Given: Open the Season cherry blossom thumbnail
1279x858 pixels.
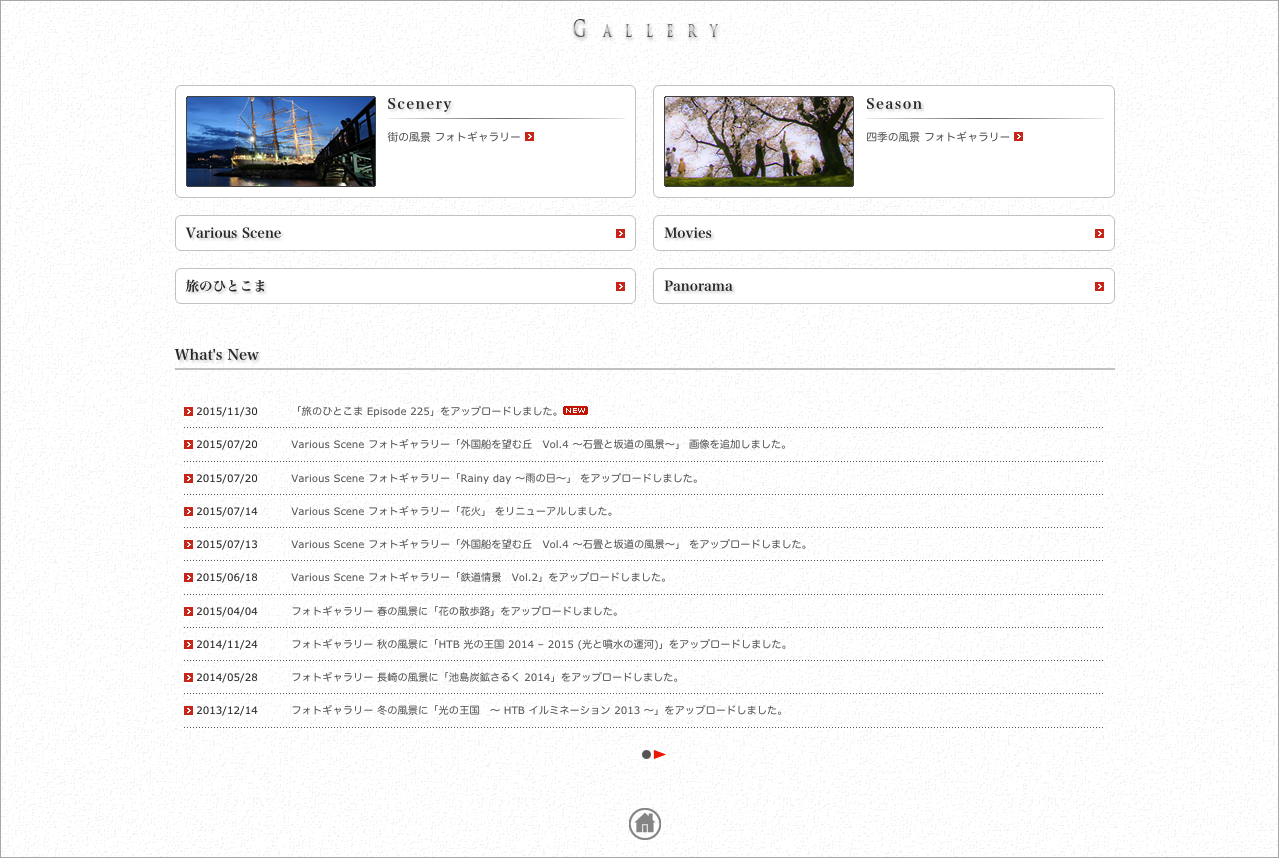Looking at the screenshot, I should pyautogui.click(x=759, y=141).
